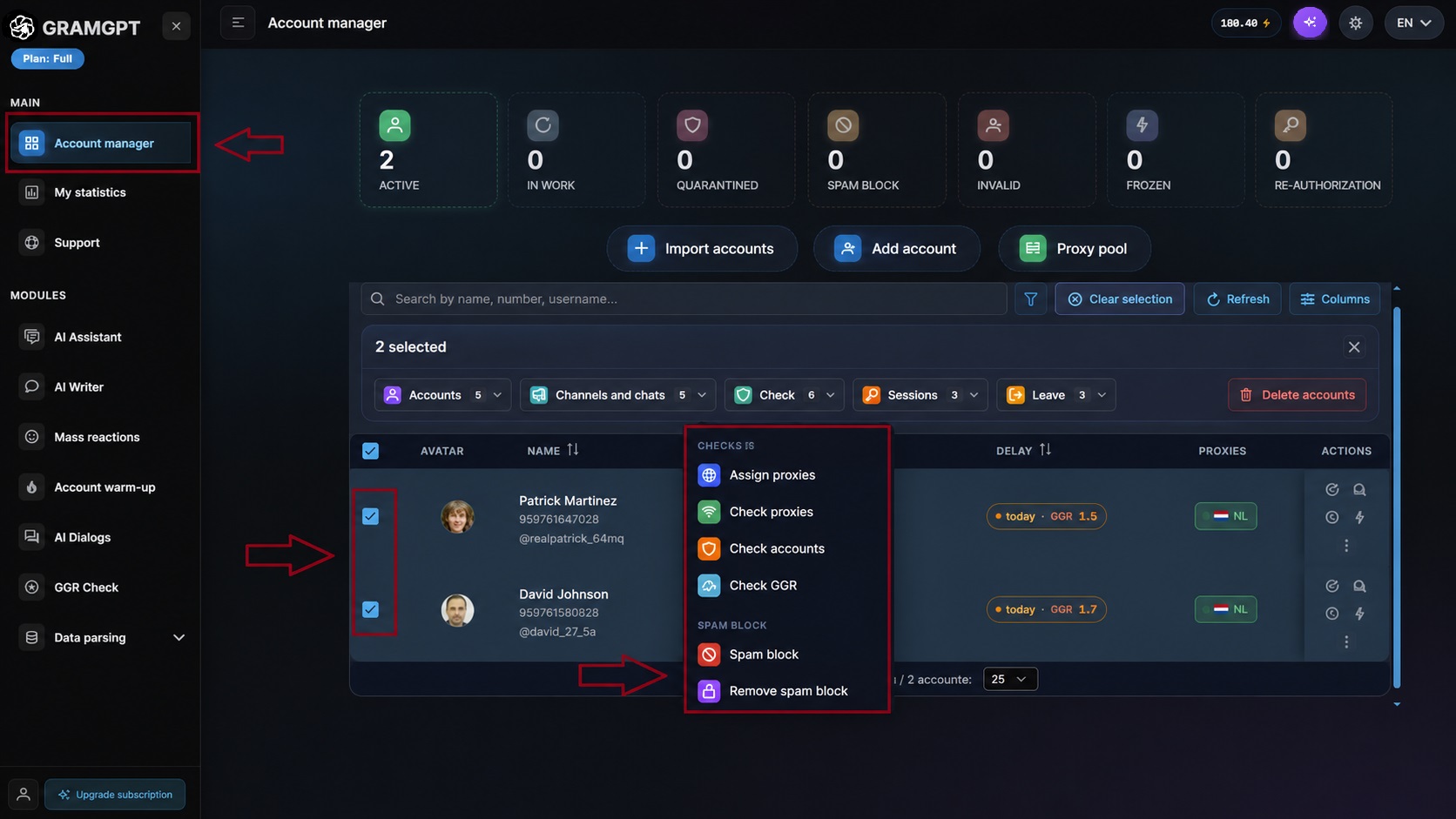Choose Remove spam block entry

(786, 691)
